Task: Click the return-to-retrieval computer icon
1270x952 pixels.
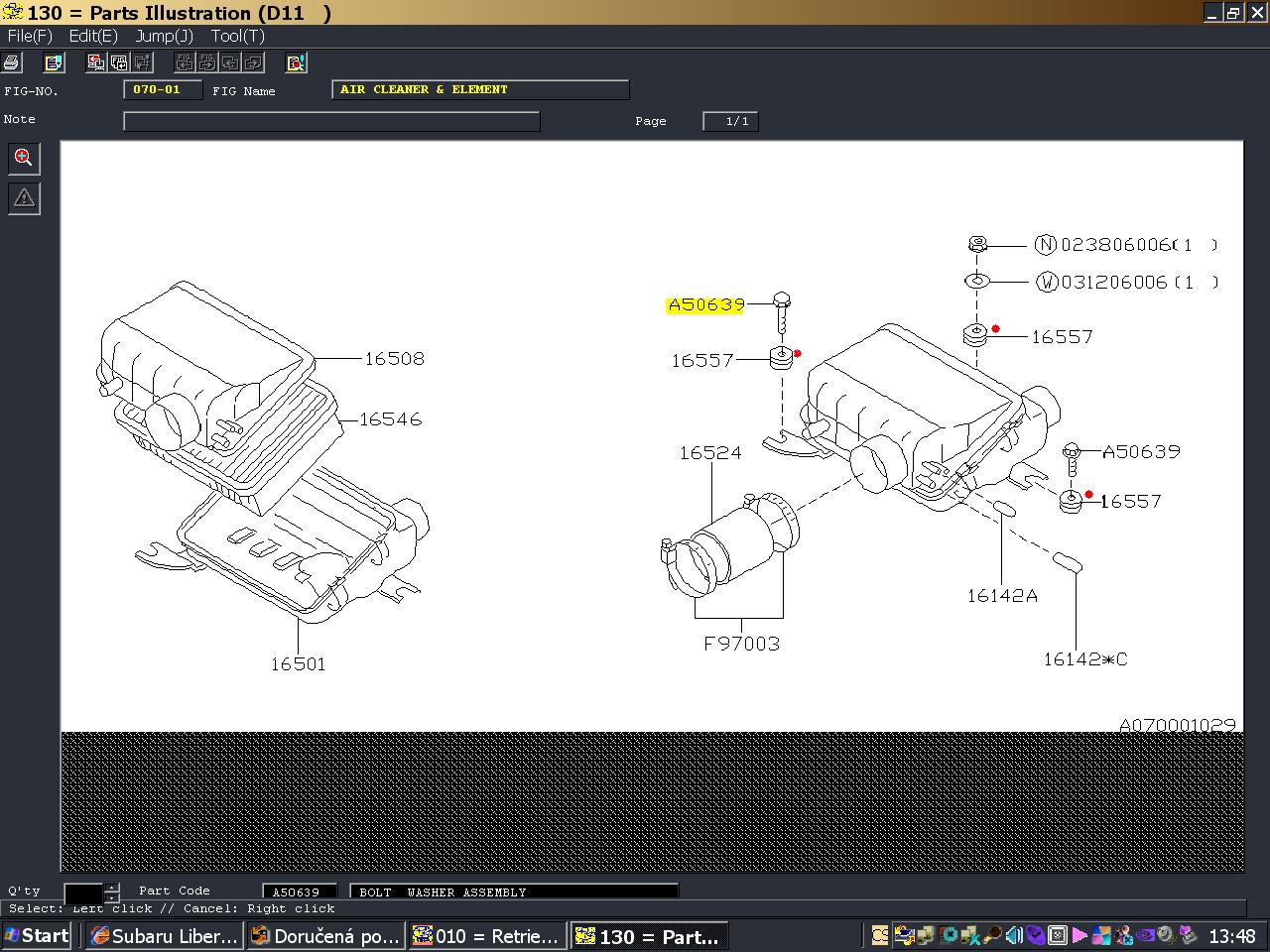Action: 96,62
